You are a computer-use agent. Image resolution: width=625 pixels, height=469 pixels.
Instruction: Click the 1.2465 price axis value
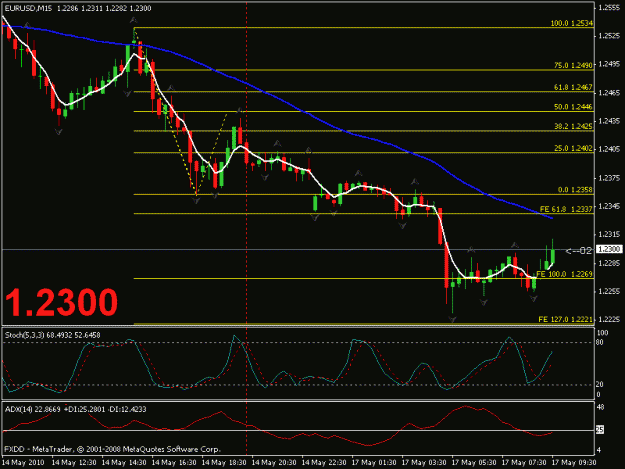[609, 92]
